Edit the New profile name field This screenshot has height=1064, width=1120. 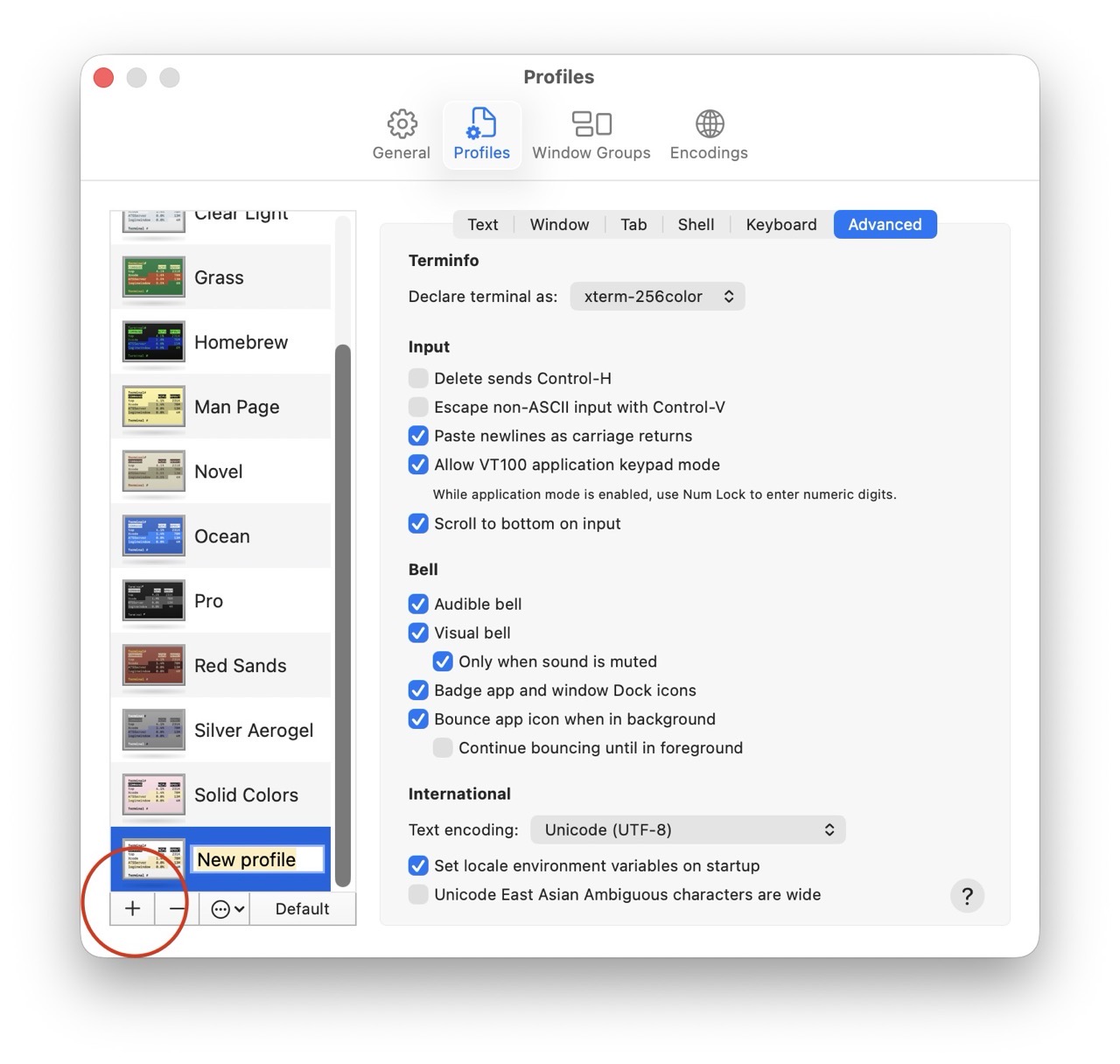[x=257, y=859]
